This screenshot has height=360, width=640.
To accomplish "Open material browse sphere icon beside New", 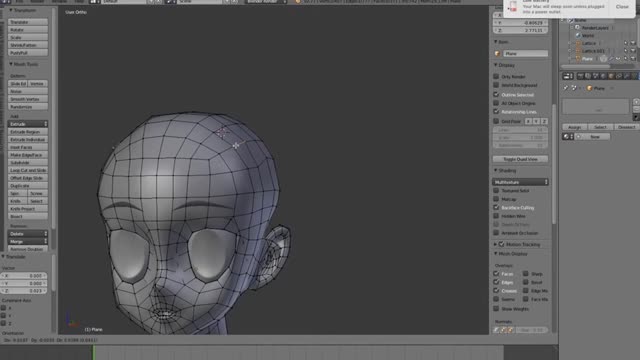I will click(x=568, y=137).
